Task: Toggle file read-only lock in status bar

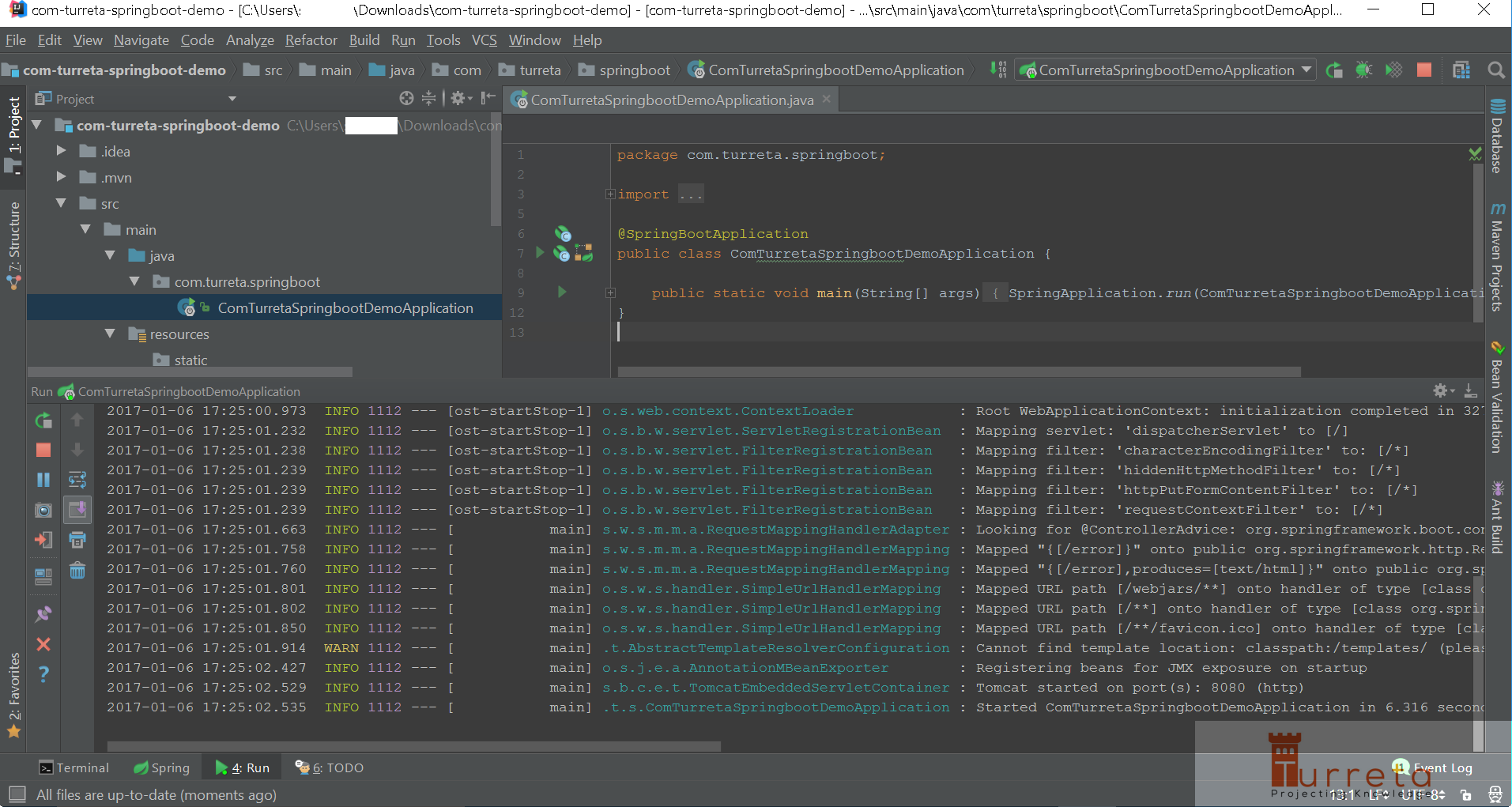Action: point(1466,794)
